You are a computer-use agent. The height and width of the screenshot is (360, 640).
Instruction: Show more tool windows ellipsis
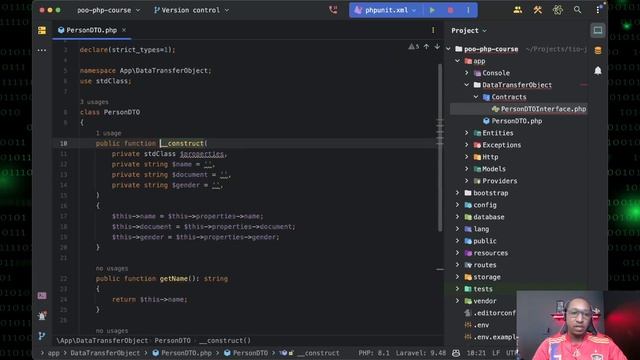[x=42, y=50]
